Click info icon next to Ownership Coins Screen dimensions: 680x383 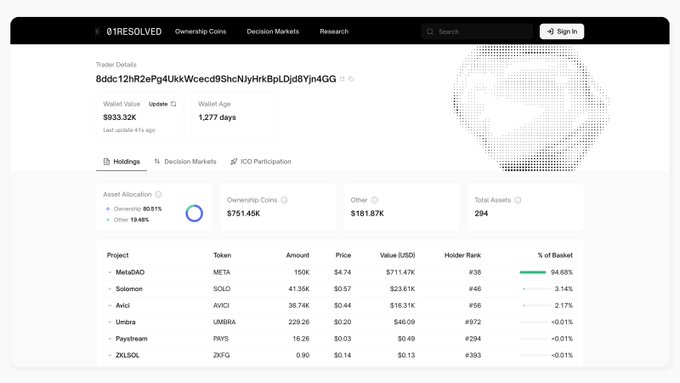[284, 200]
